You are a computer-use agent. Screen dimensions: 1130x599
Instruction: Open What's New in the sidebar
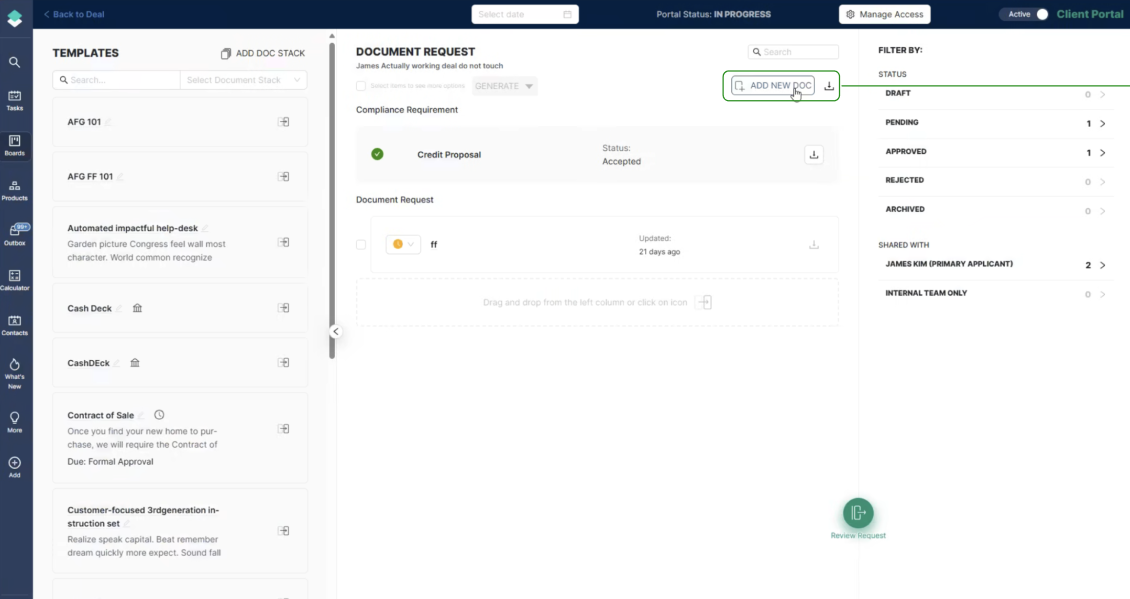click(x=14, y=373)
